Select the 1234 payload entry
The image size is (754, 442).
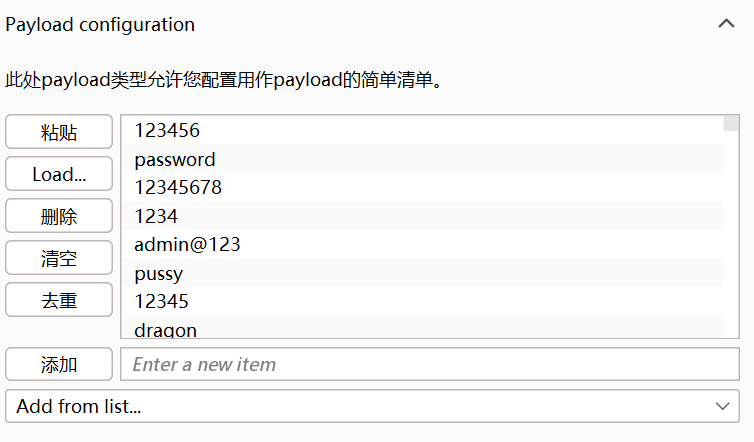[422, 215]
